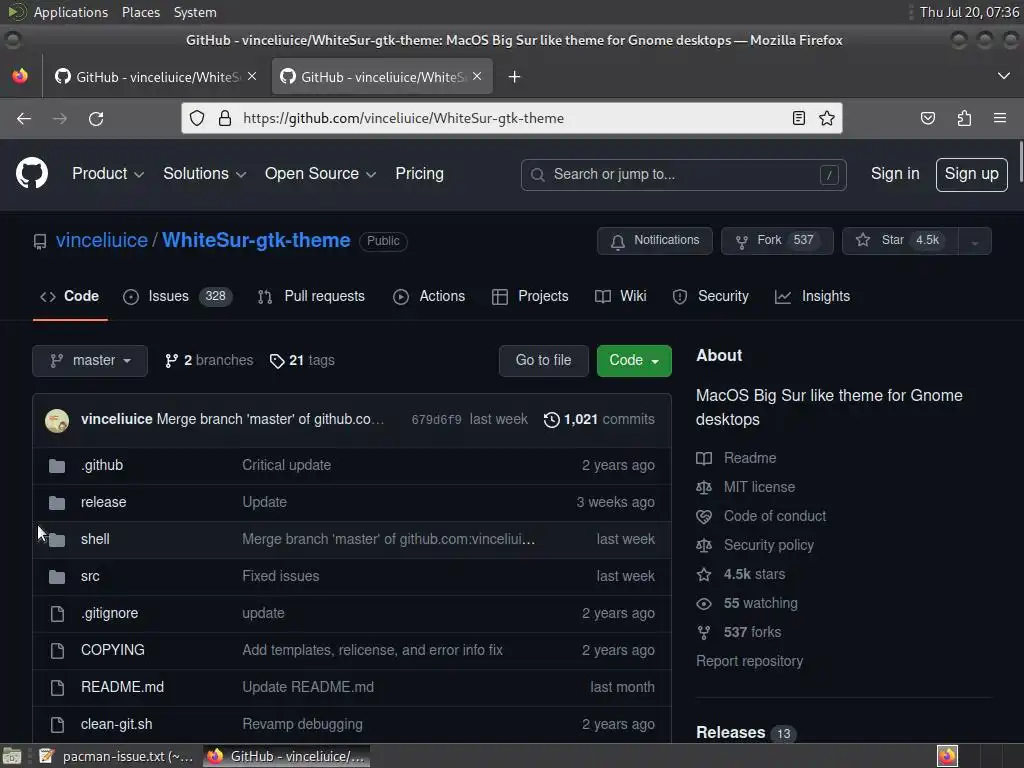View the 21 tags link
The image size is (1024, 768).
click(x=302, y=360)
